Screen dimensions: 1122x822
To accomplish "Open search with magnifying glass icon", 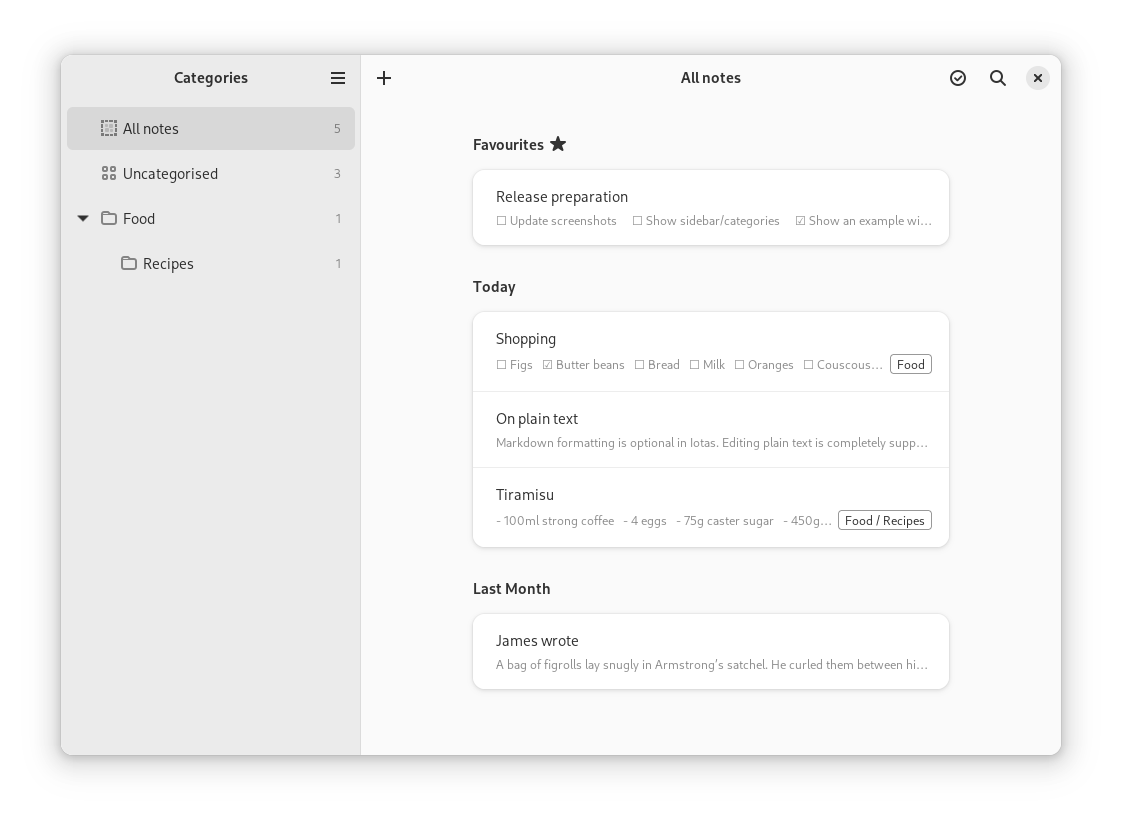I will tap(998, 78).
